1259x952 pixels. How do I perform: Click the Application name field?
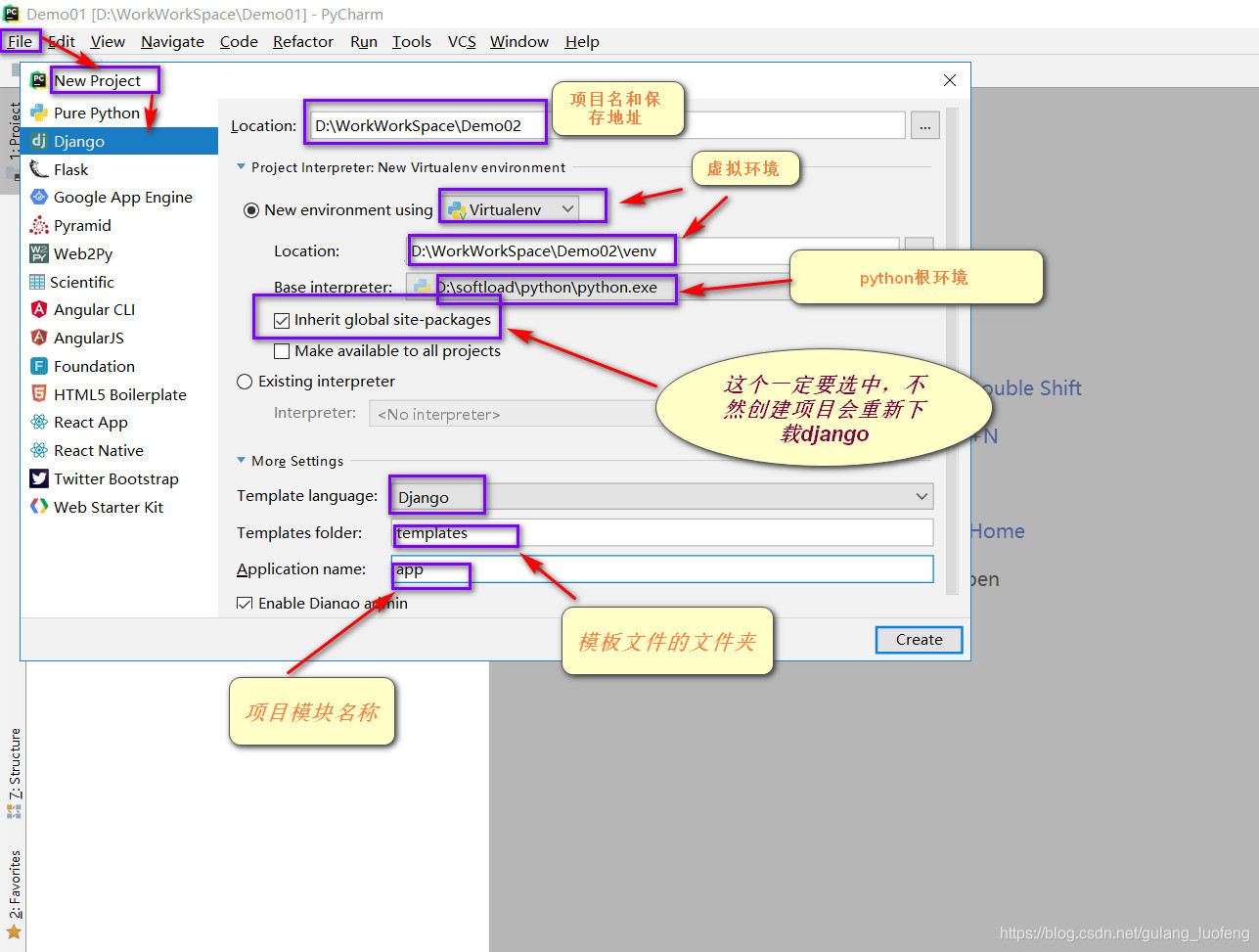pos(662,568)
